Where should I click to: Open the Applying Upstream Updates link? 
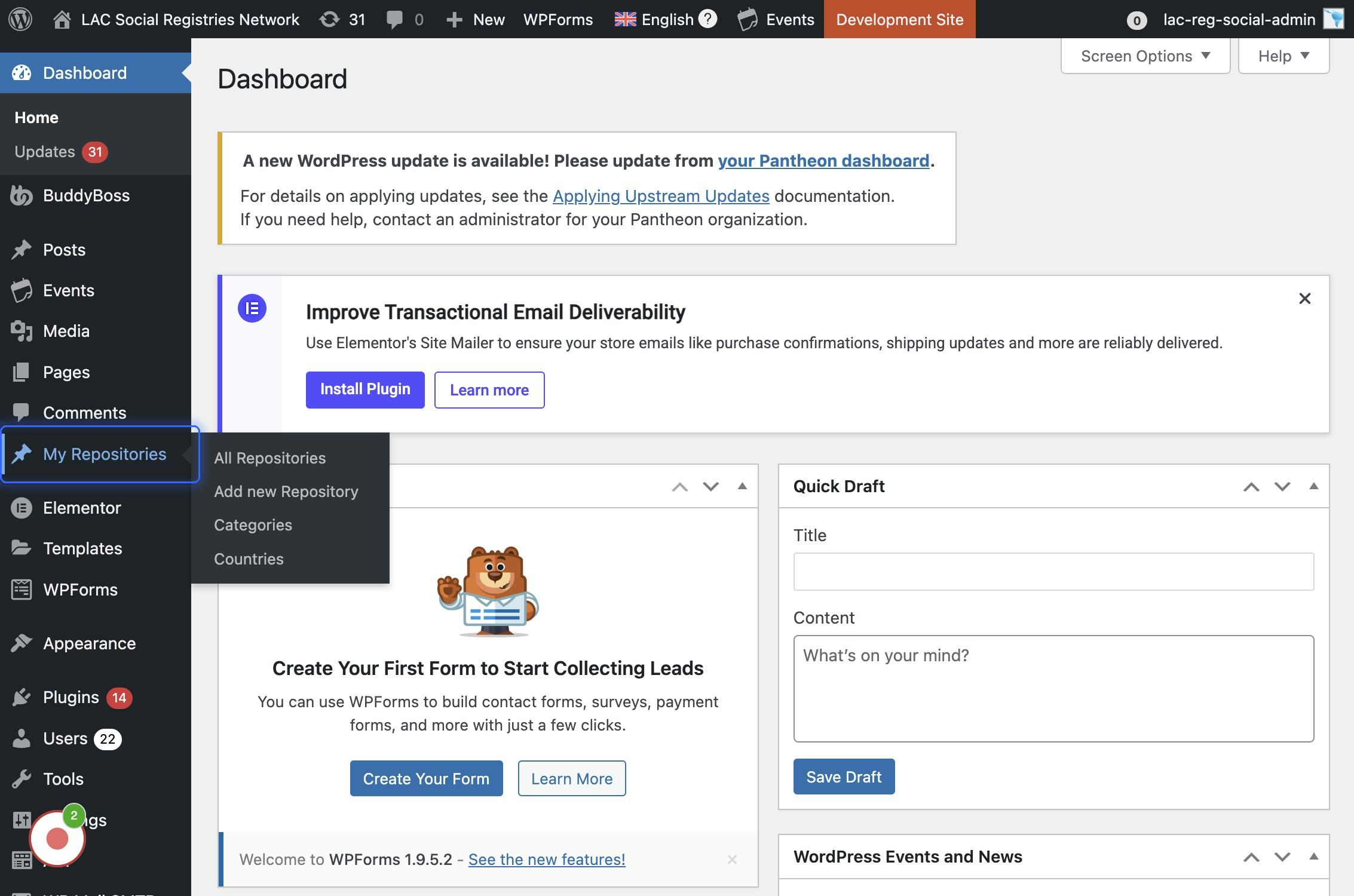[x=660, y=196]
